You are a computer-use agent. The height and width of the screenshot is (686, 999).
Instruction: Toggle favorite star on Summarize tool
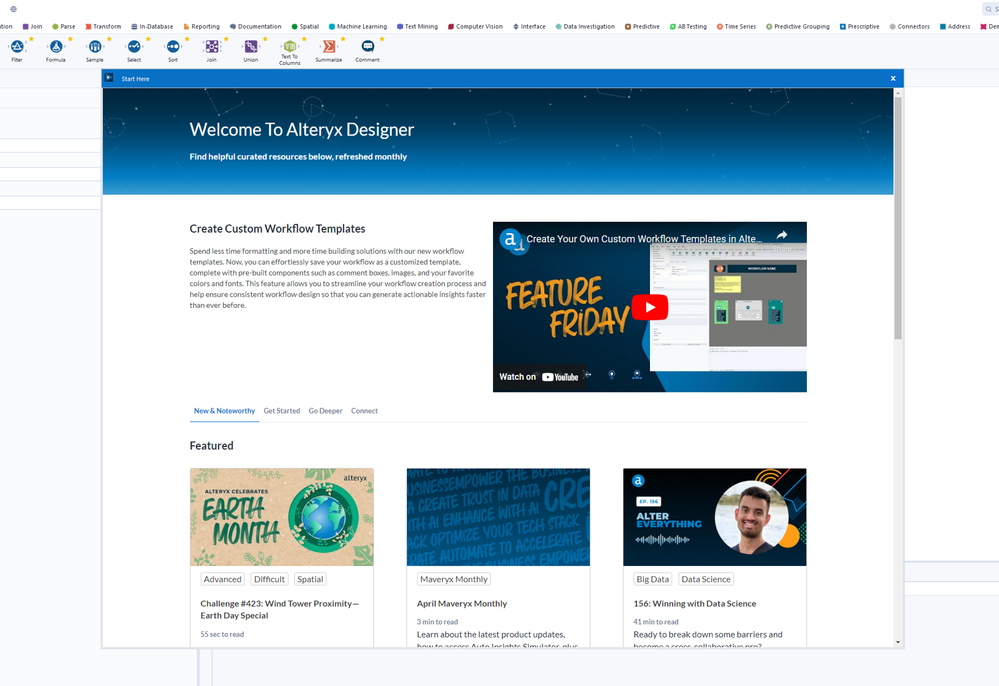coord(343,39)
